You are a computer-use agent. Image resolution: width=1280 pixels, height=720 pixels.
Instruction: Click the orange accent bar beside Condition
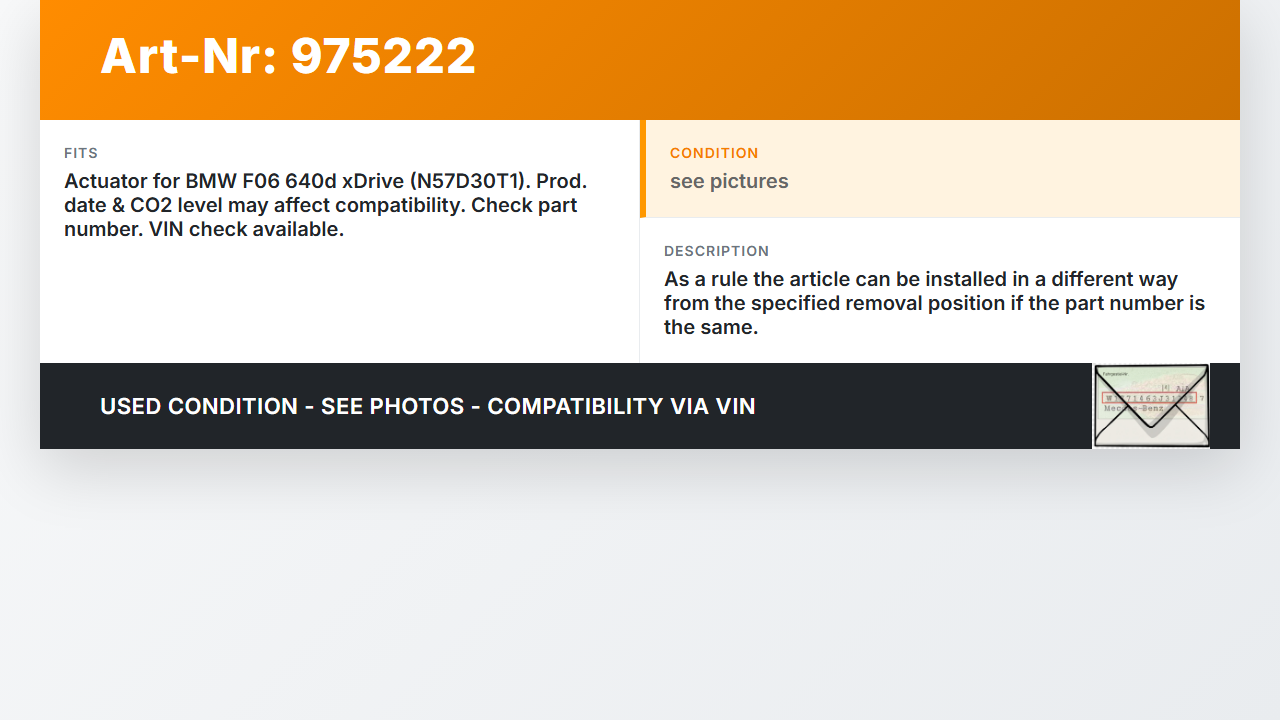coord(643,169)
